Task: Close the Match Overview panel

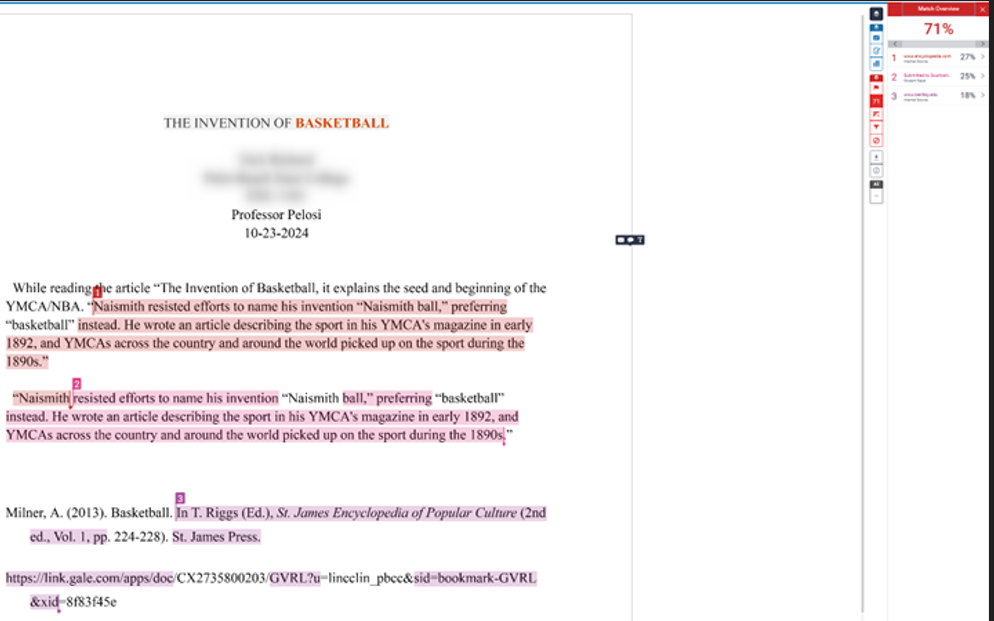Action: pos(982,8)
